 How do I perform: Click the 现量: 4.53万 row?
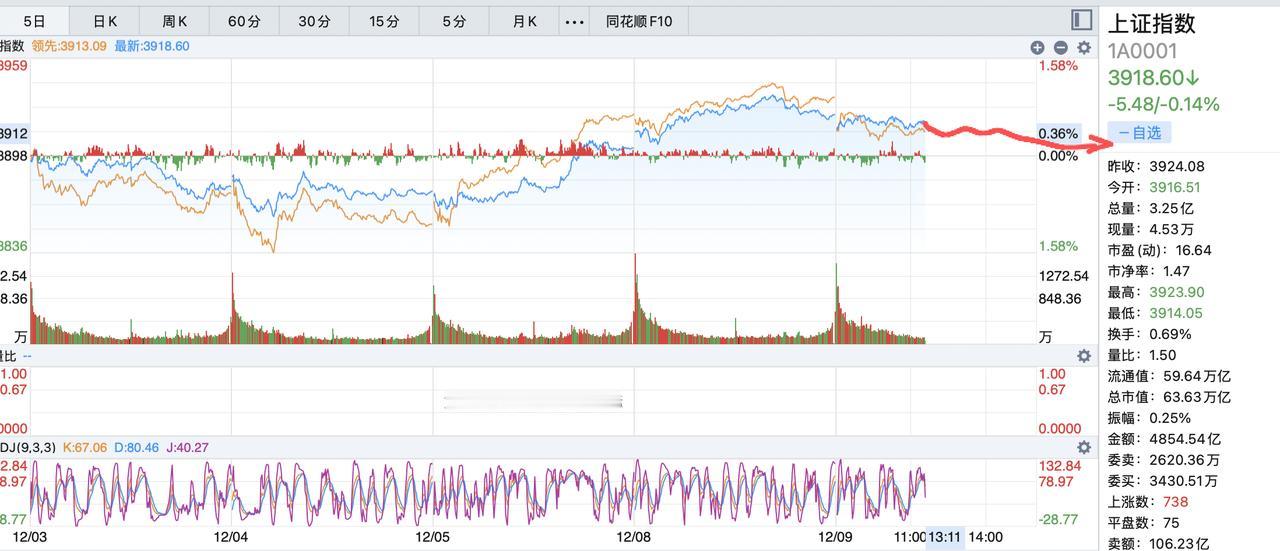click(x=1151, y=230)
